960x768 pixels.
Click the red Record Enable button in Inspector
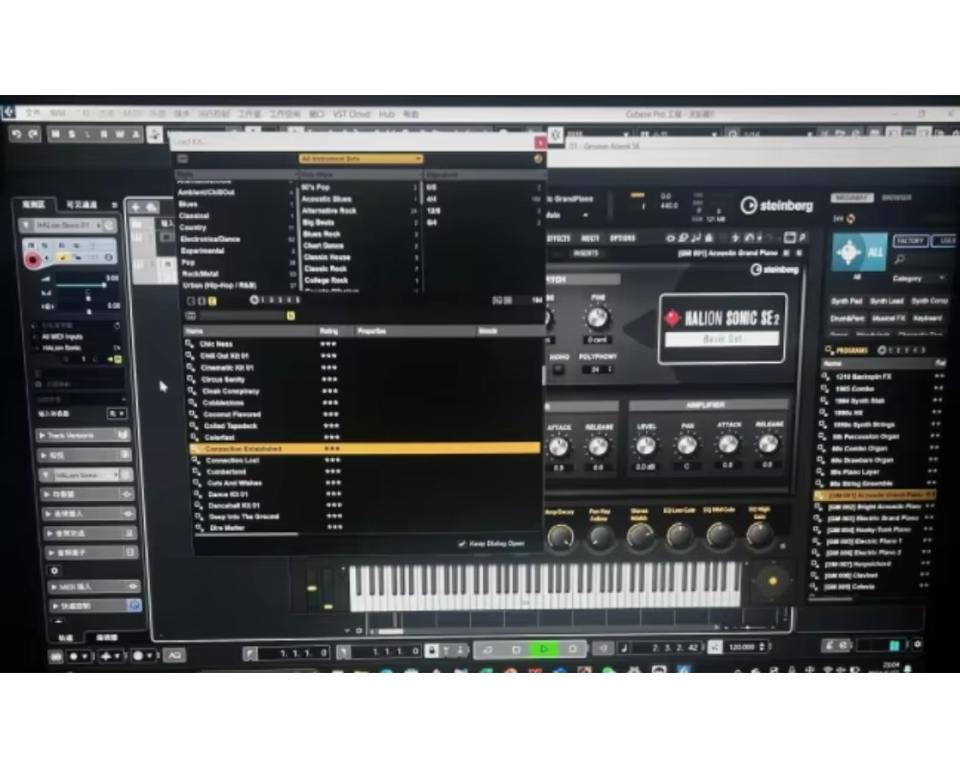point(33,260)
